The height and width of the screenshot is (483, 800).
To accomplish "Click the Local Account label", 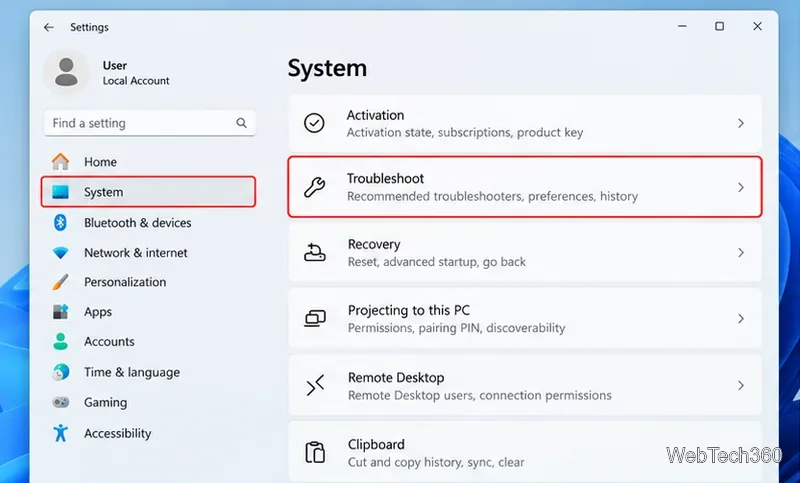I will (x=136, y=81).
